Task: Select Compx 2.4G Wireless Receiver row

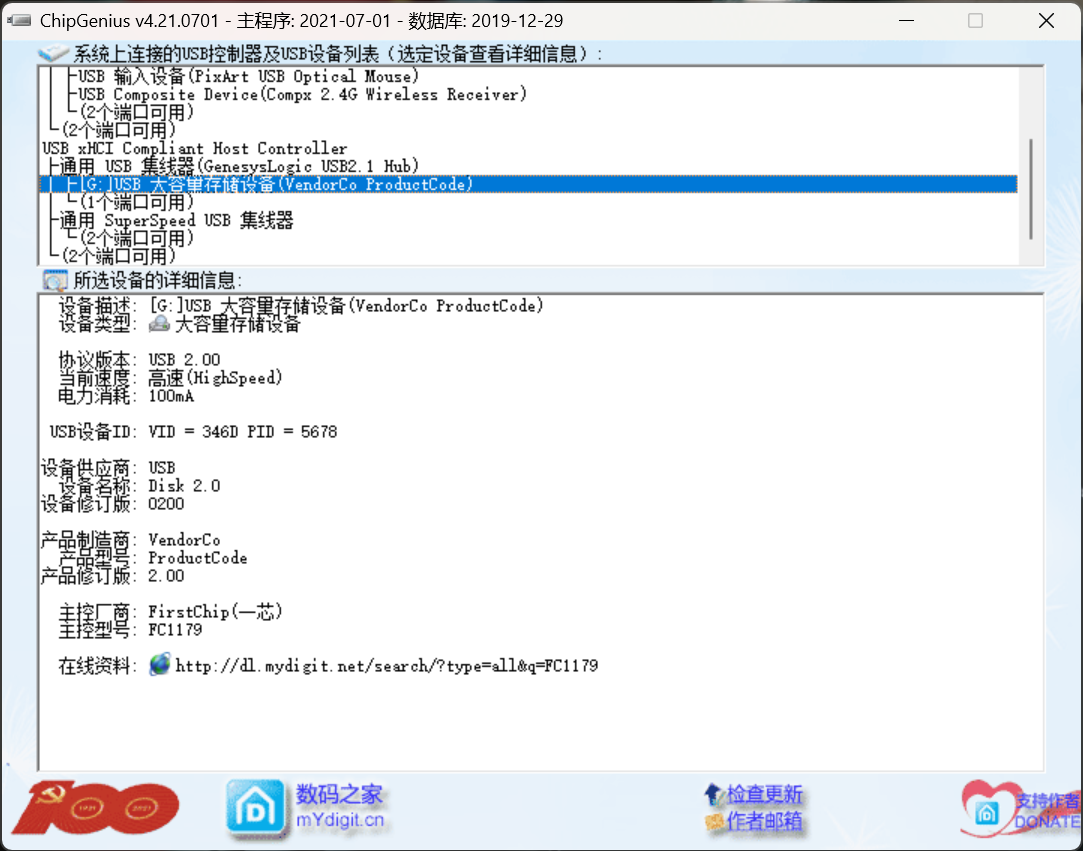Action: [x=303, y=94]
